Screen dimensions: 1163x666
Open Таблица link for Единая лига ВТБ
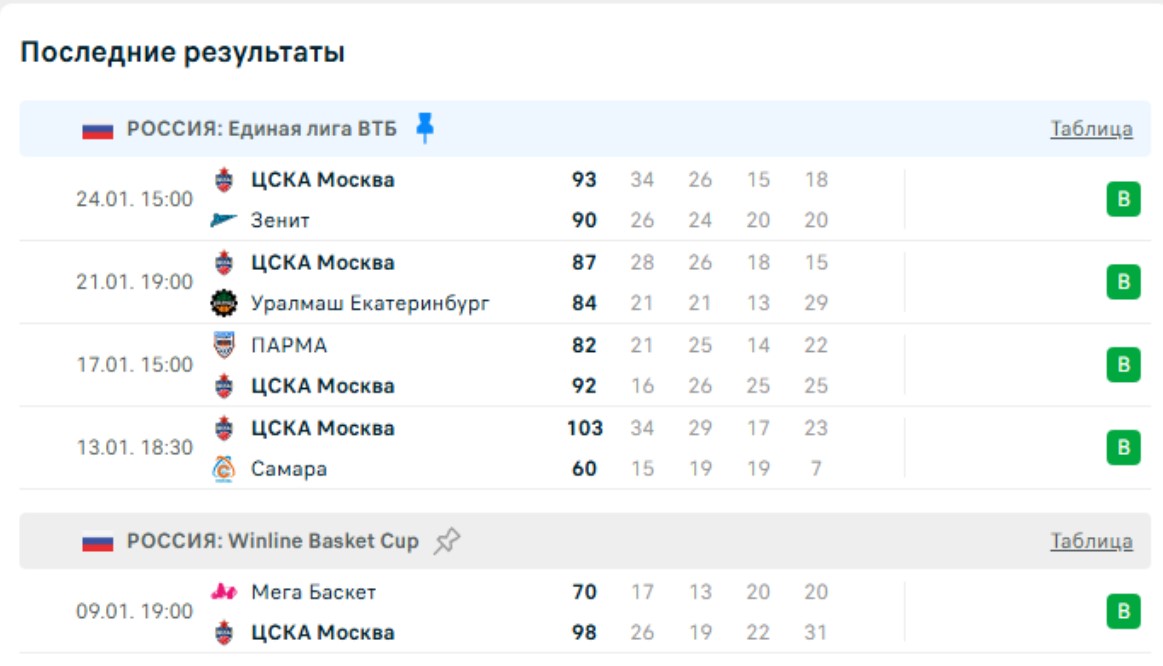(1091, 129)
